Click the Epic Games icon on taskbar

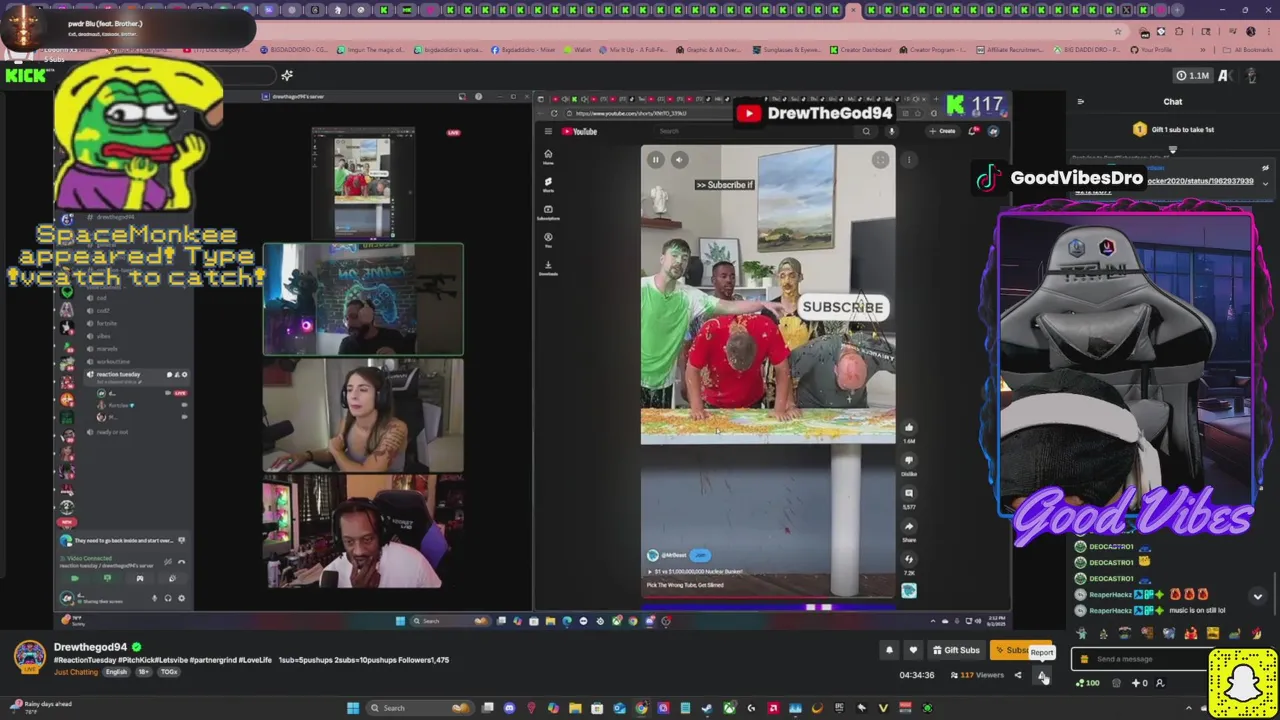pyautogui.click(x=839, y=708)
